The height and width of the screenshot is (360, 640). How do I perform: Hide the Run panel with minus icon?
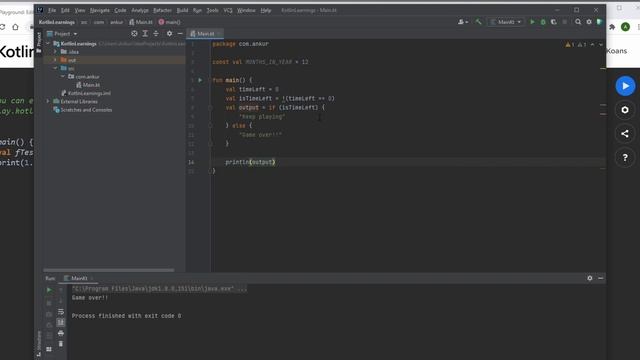click(600, 278)
